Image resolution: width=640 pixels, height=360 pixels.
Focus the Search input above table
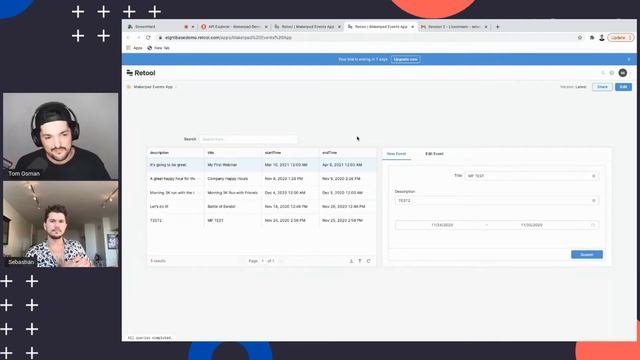click(x=248, y=139)
